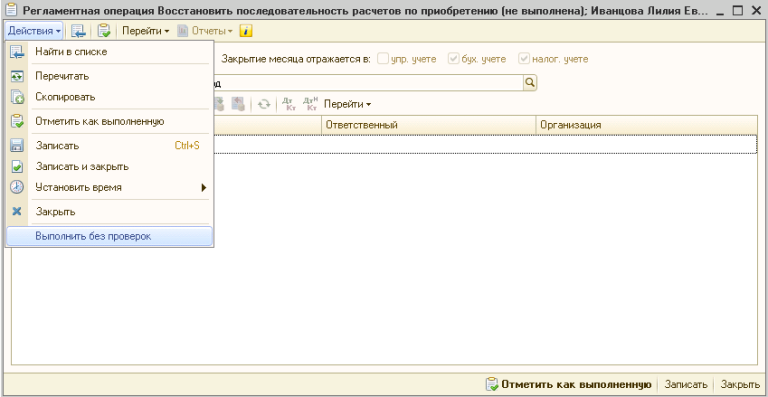Click the second Дт/Кт postings icon
The width and height of the screenshot is (768, 397).
pyautogui.click(x=311, y=104)
